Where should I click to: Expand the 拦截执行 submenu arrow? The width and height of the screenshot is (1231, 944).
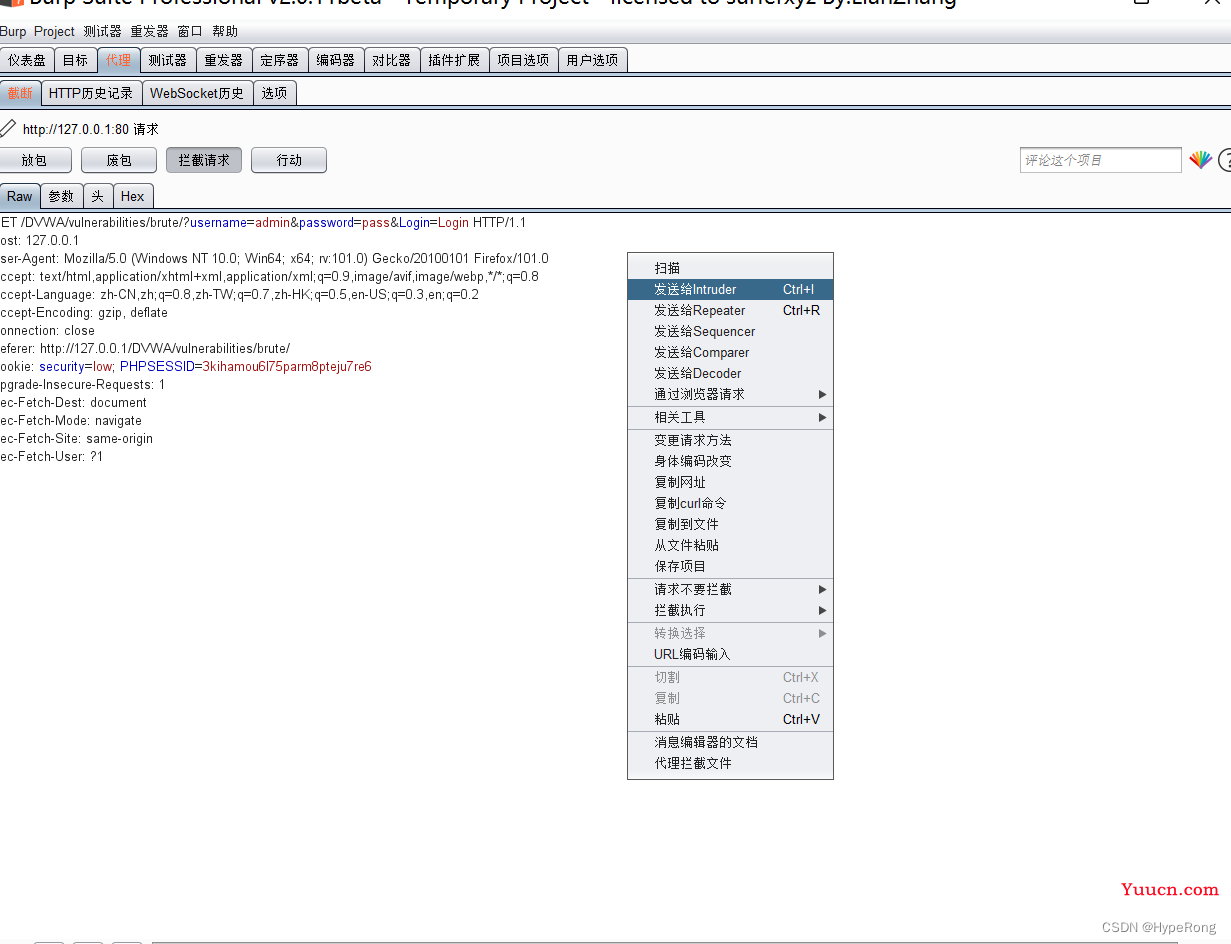click(823, 610)
